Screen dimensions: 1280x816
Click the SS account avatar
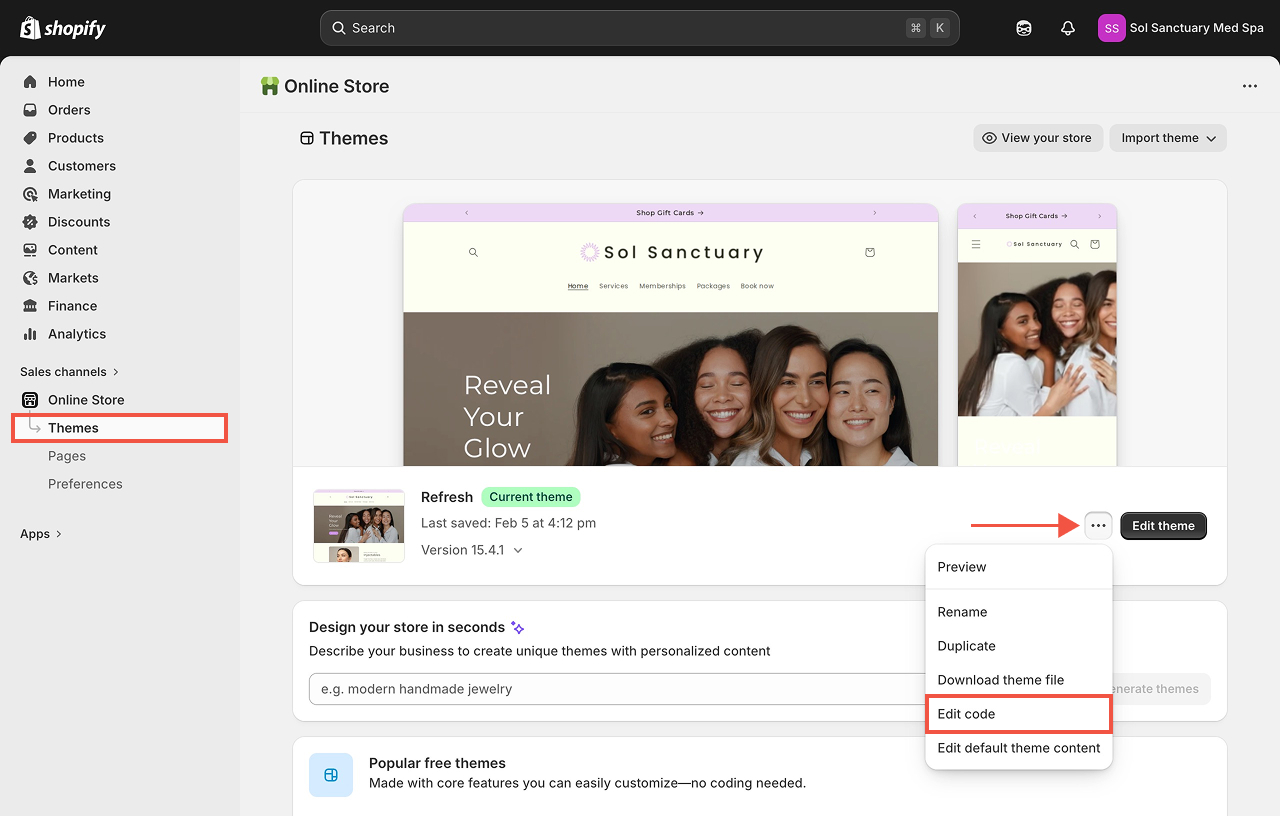[x=1111, y=28]
